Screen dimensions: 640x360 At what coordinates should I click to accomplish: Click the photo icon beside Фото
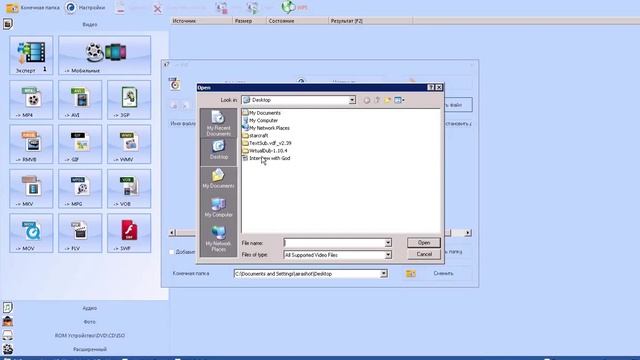(8, 321)
